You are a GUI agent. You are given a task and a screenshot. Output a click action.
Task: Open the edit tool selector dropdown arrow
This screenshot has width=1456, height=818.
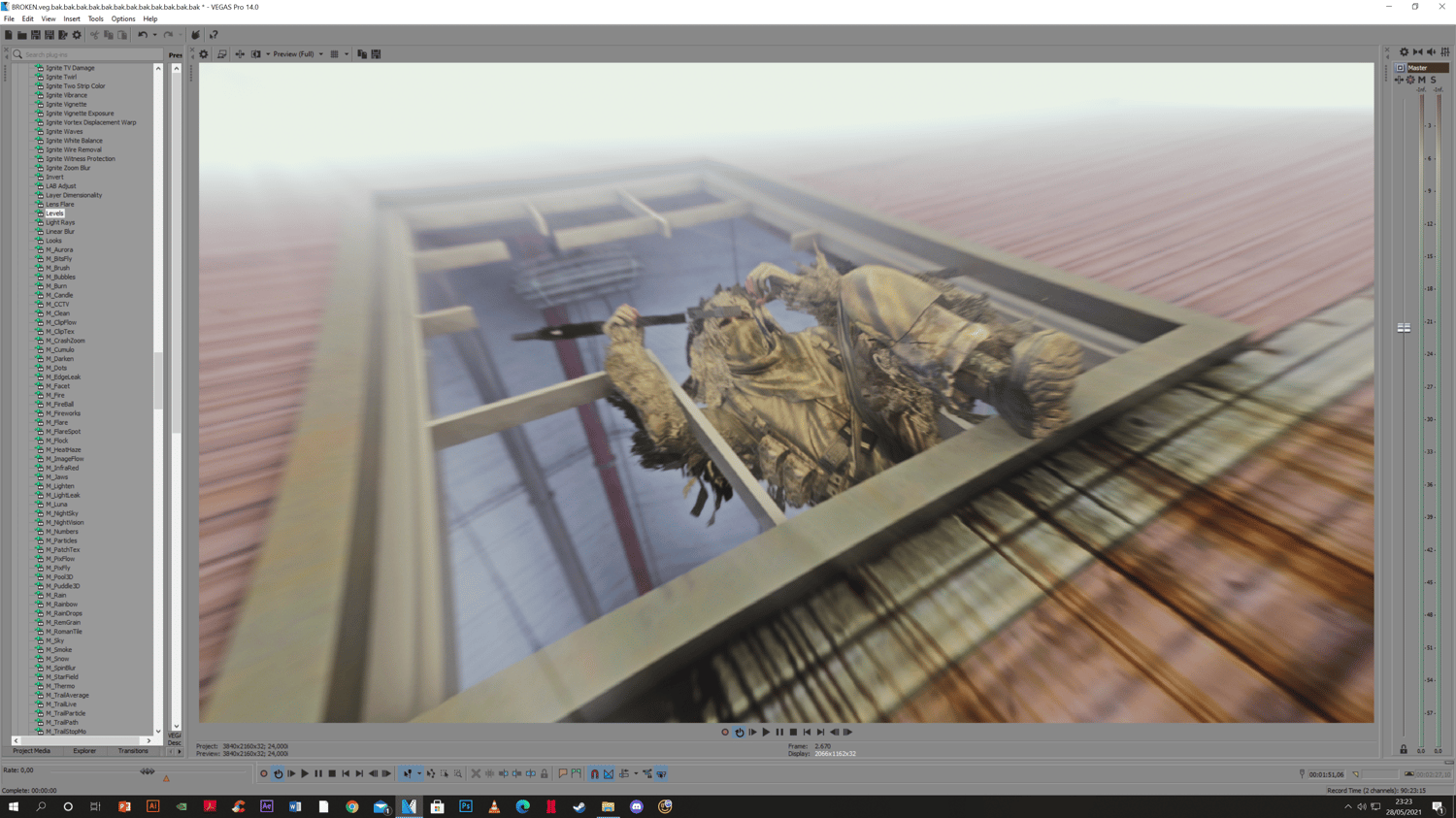pos(419,774)
